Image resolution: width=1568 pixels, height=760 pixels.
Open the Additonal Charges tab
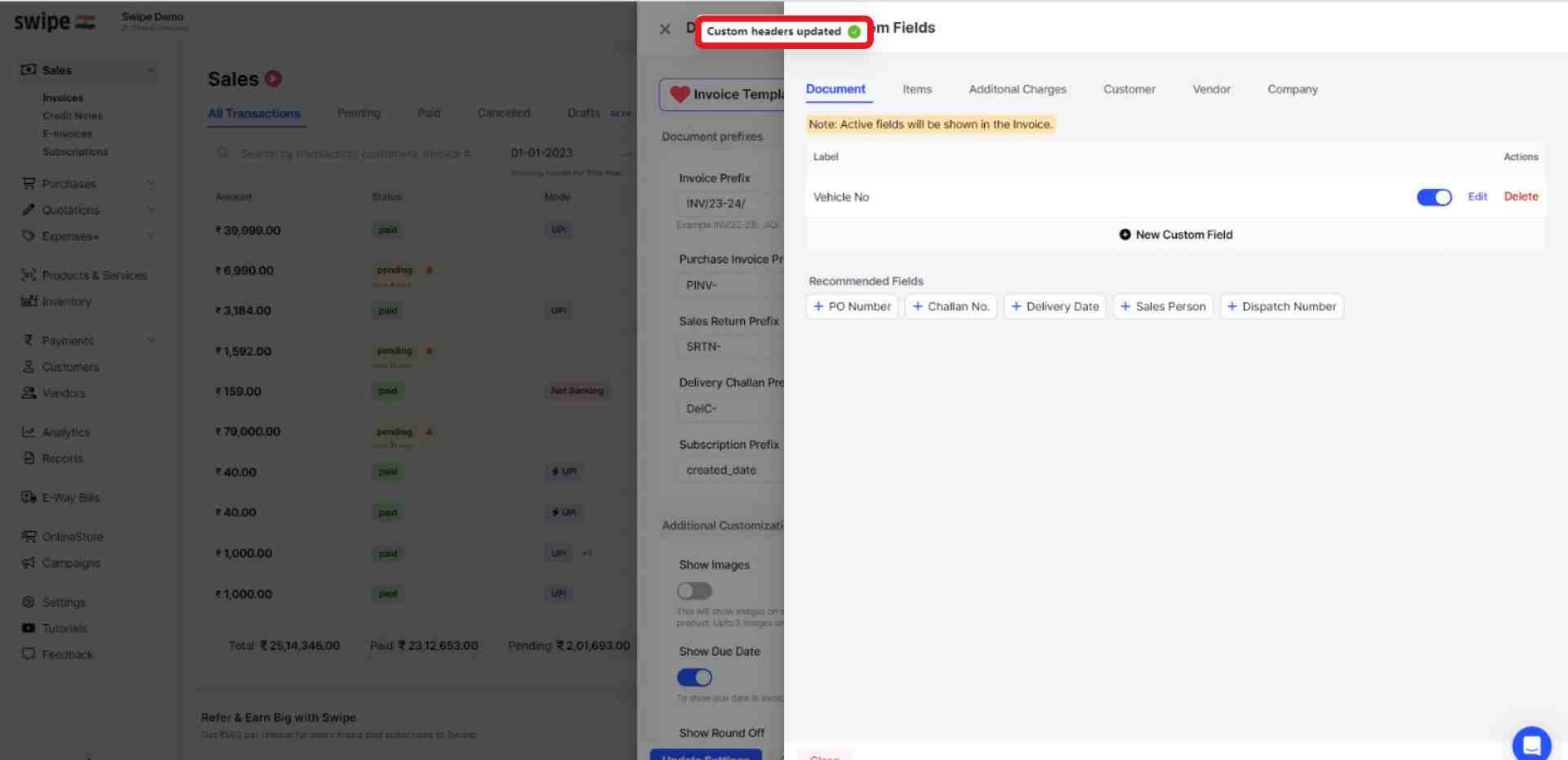(1018, 89)
